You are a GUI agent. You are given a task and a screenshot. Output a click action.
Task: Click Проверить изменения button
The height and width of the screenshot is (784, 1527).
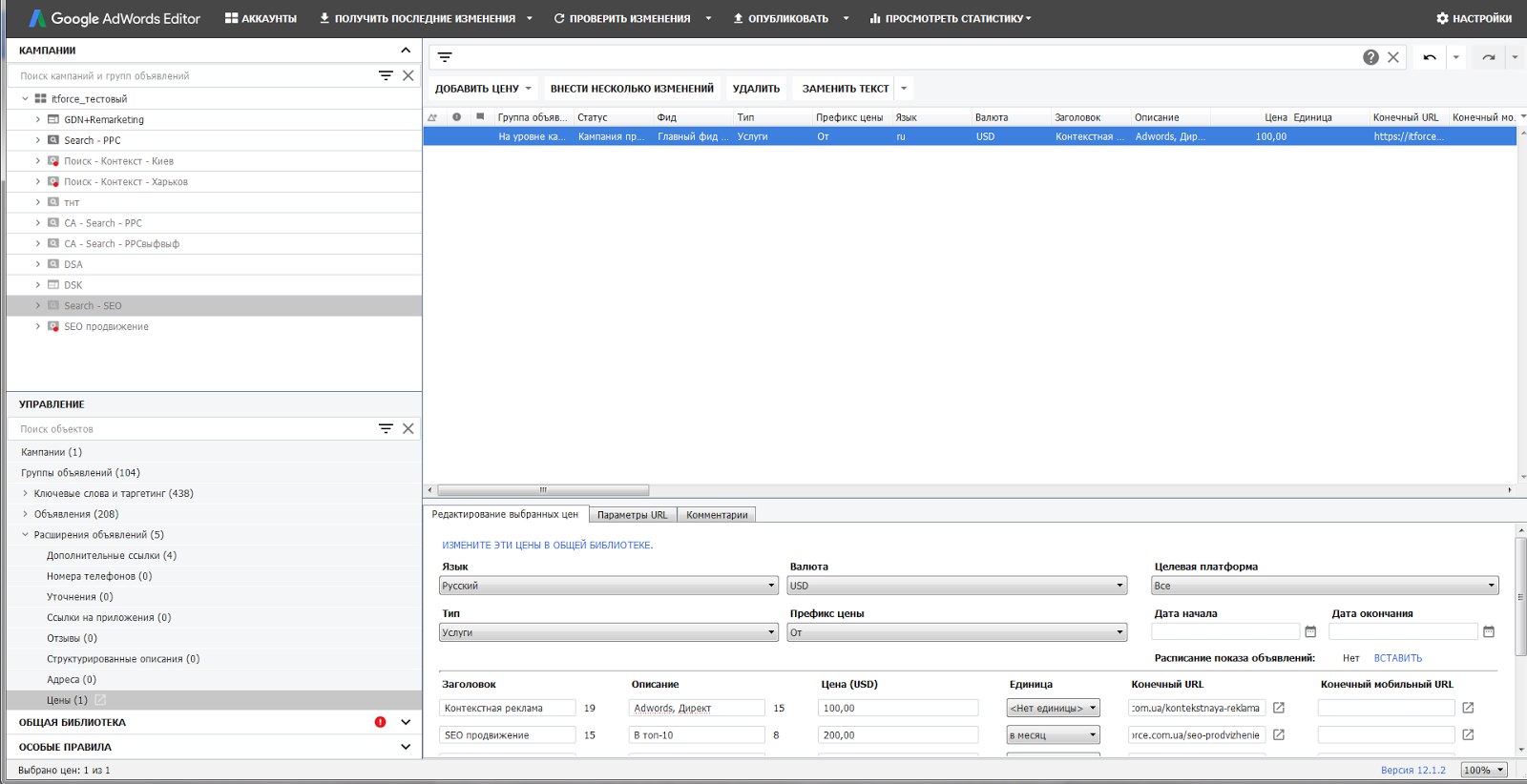(x=622, y=18)
